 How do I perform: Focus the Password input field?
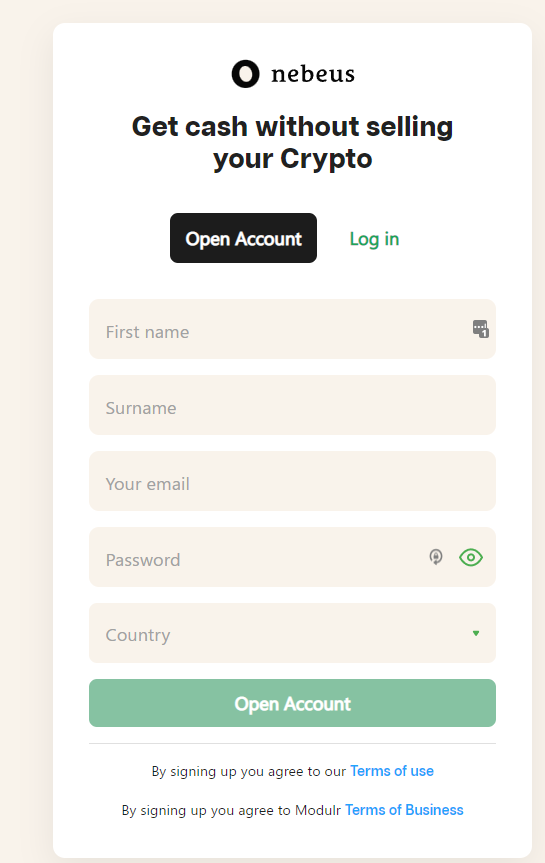[x=292, y=557]
